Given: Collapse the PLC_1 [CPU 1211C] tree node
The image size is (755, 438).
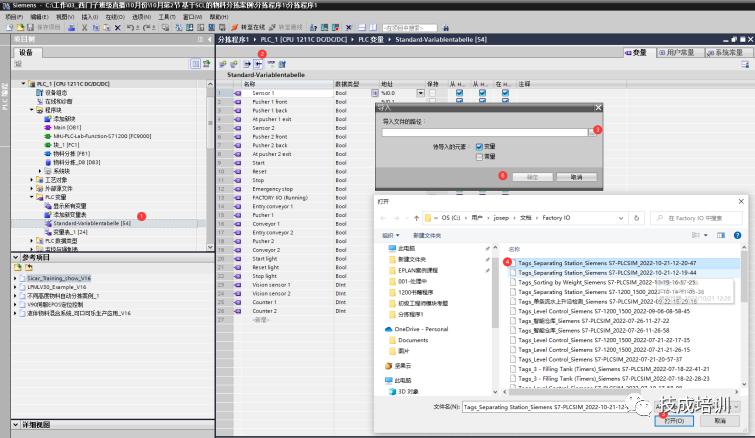Looking at the screenshot, I should pos(25,84).
